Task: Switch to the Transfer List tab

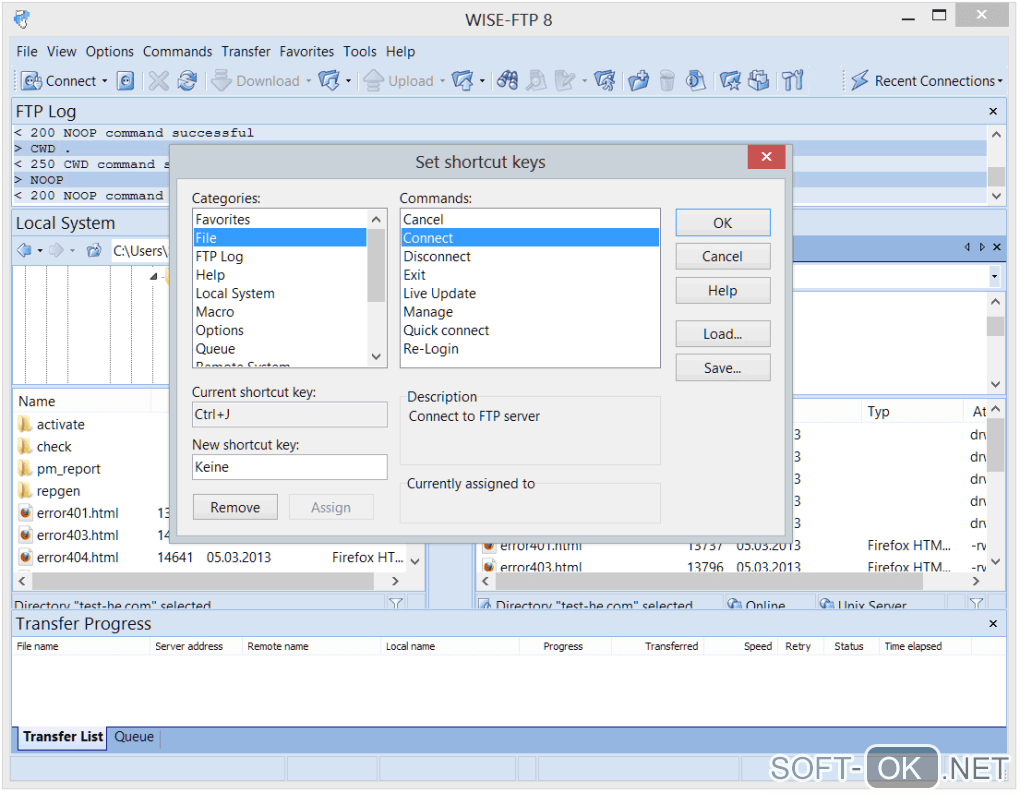Action: click(x=62, y=738)
